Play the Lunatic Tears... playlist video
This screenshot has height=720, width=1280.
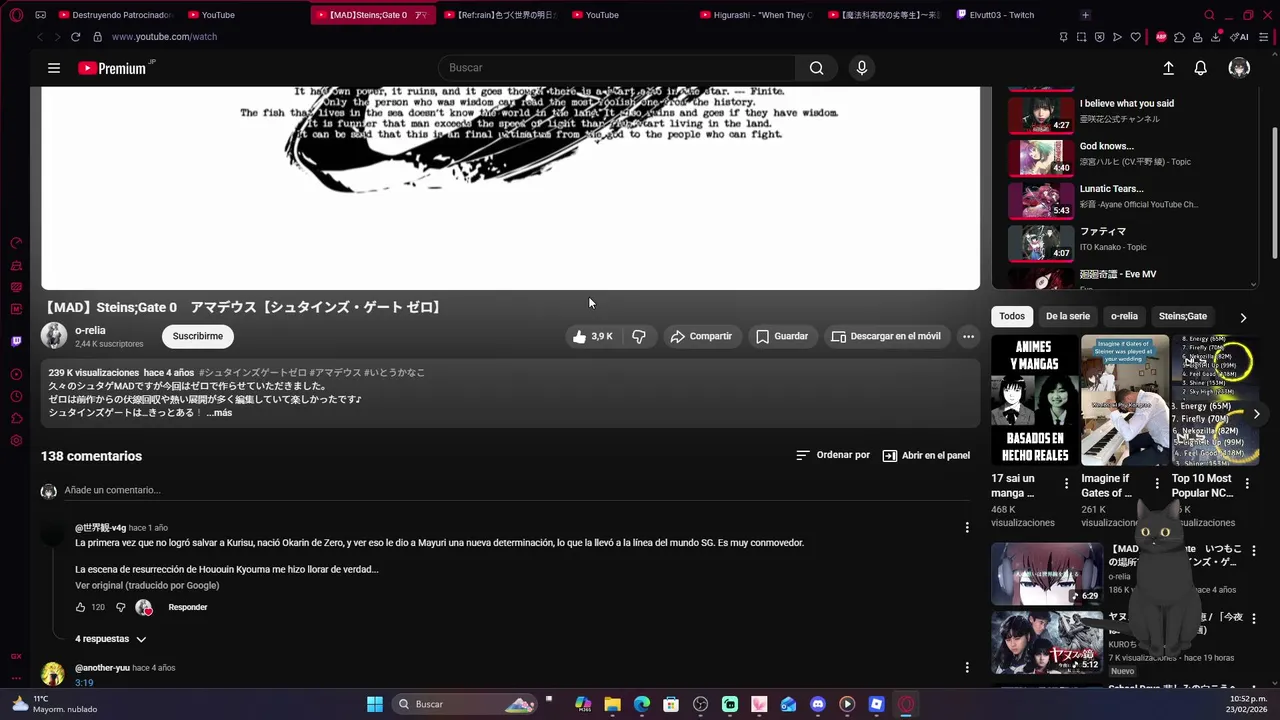pos(1041,200)
